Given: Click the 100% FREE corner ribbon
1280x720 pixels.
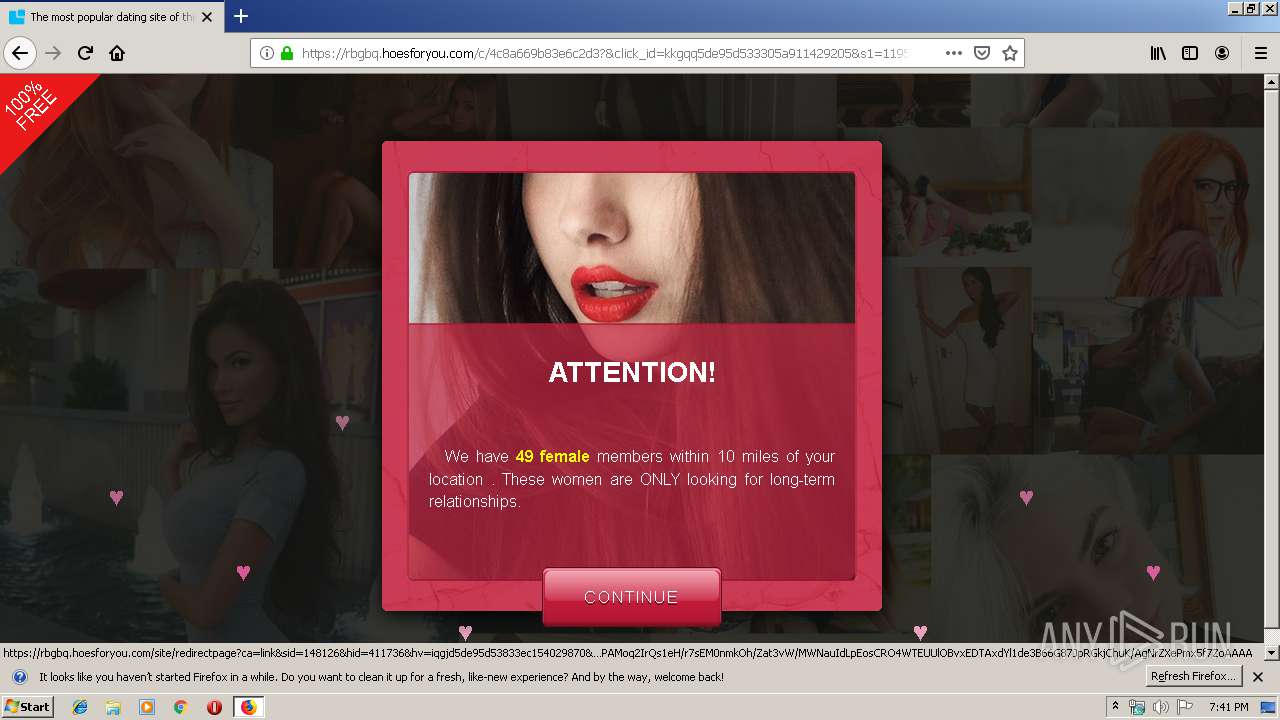Looking at the screenshot, I should pos(35,110).
